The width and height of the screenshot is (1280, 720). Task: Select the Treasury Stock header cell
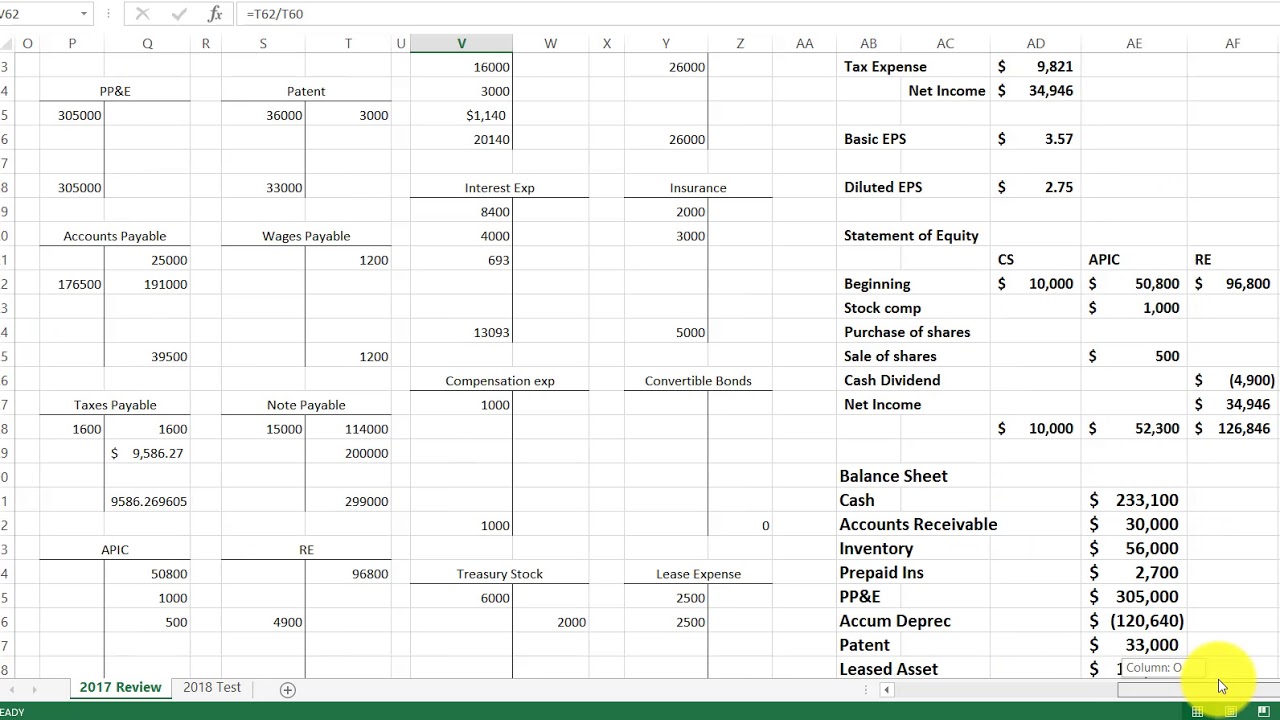499,574
